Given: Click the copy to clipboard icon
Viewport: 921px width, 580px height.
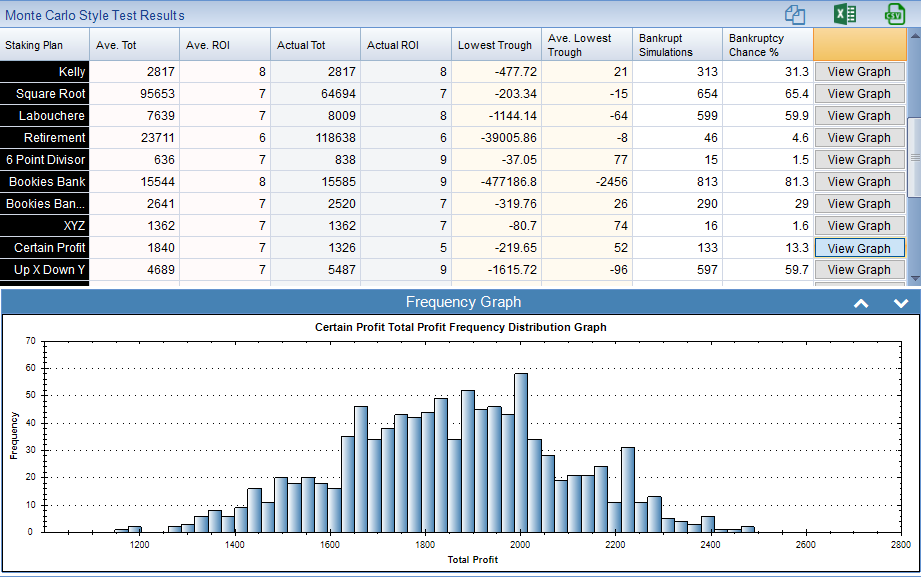Looking at the screenshot, I should 795,14.
